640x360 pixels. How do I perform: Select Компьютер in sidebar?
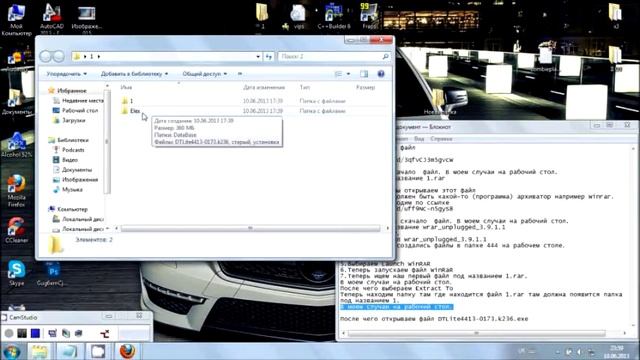(x=72, y=209)
